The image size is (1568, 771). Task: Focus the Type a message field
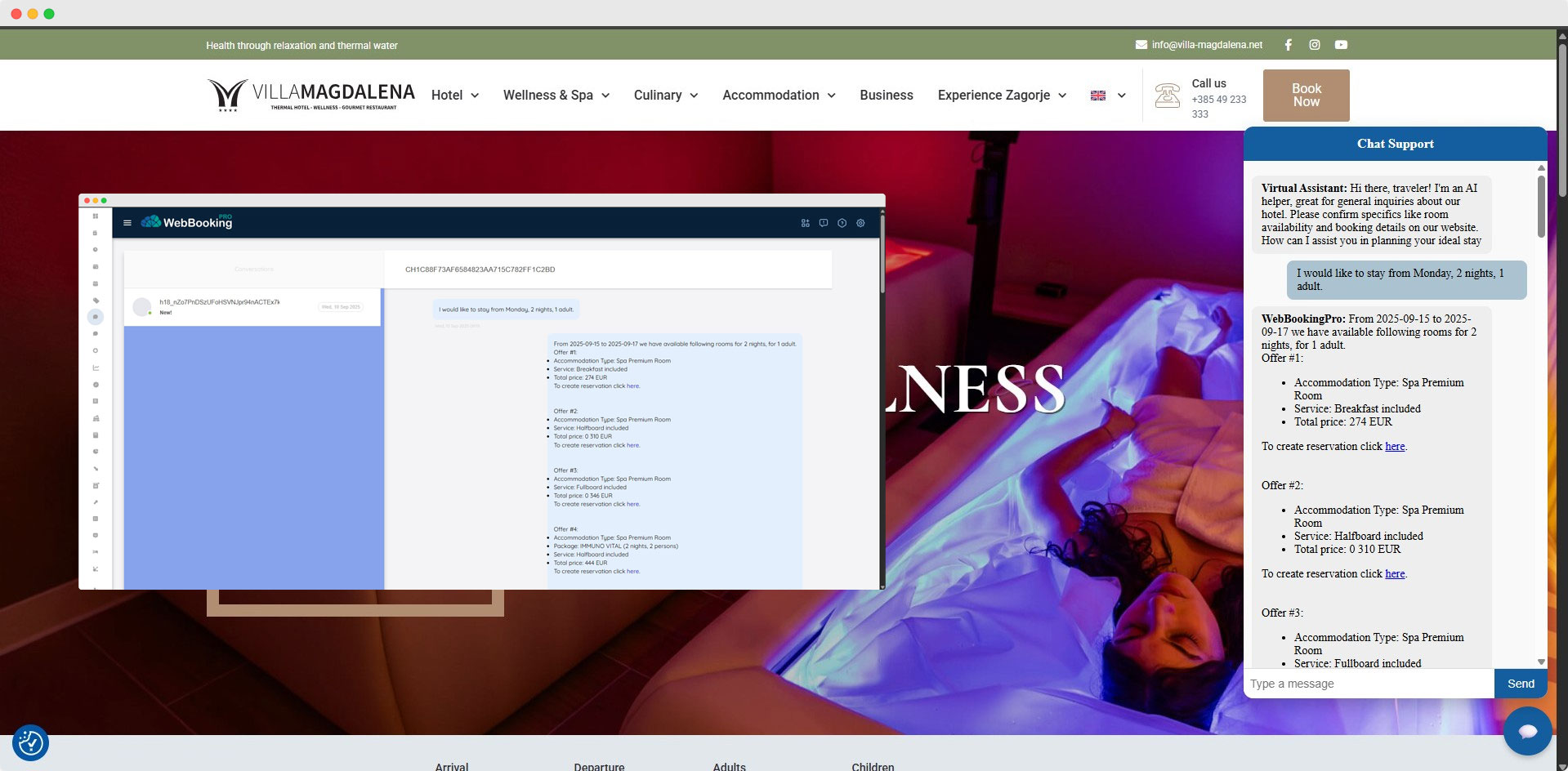click(x=1369, y=684)
